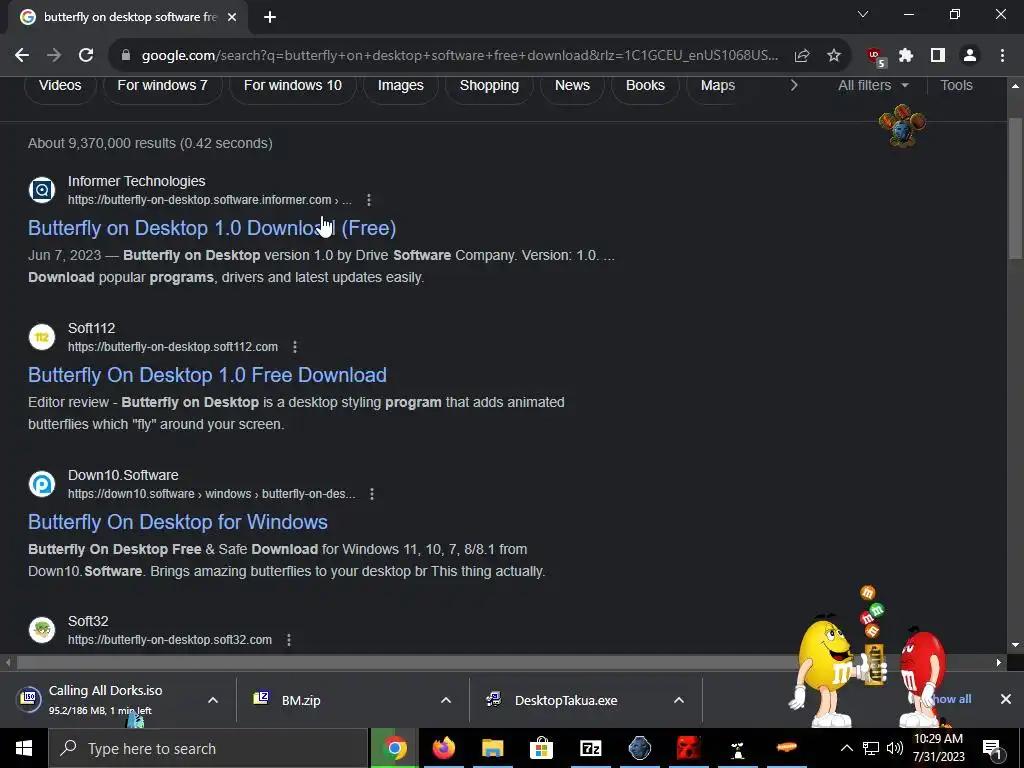Toggle the Chrome side panel
This screenshot has height=768, width=1024.
pyautogui.click(x=938, y=56)
